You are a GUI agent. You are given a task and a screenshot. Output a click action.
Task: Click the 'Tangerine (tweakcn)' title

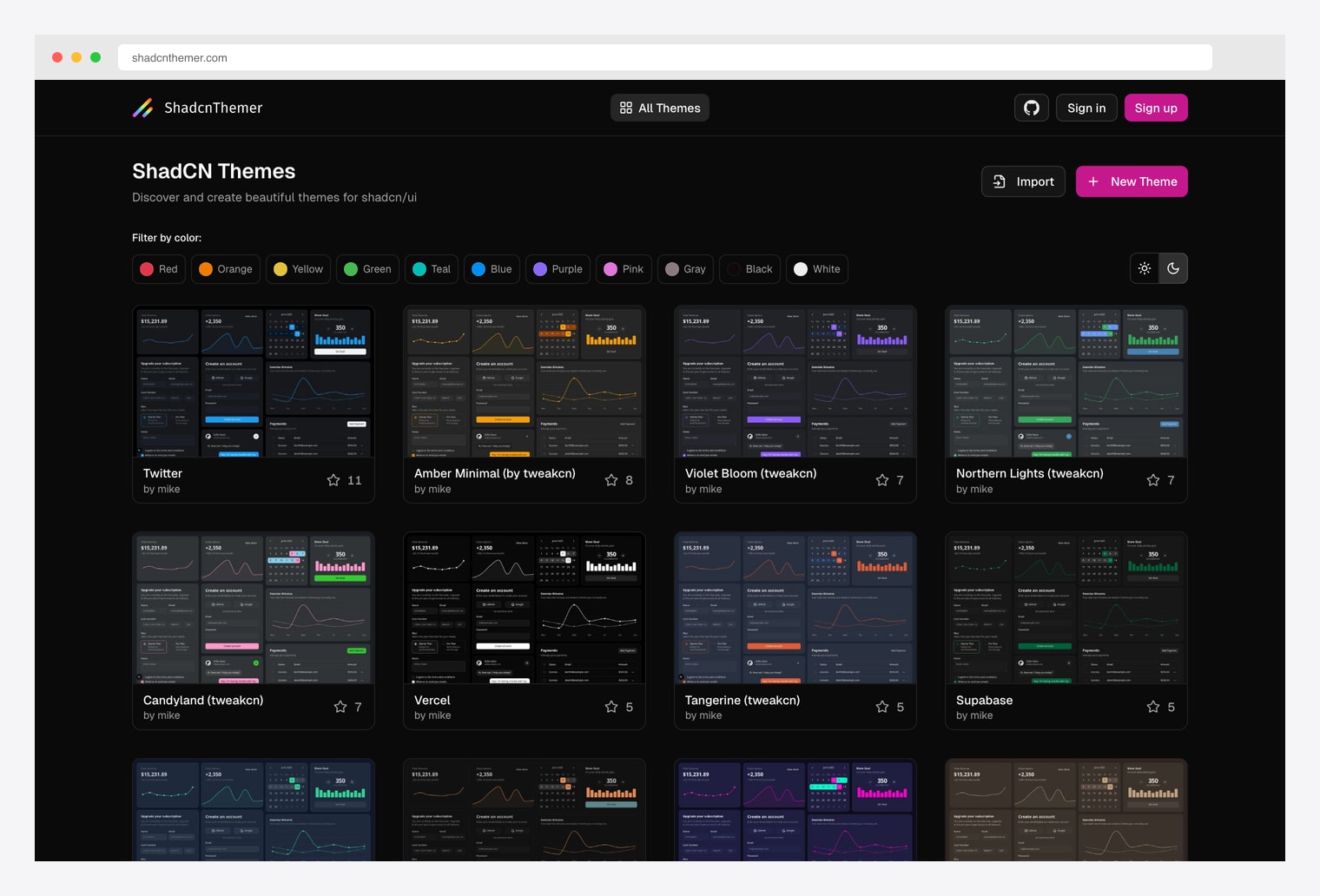point(742,700)
